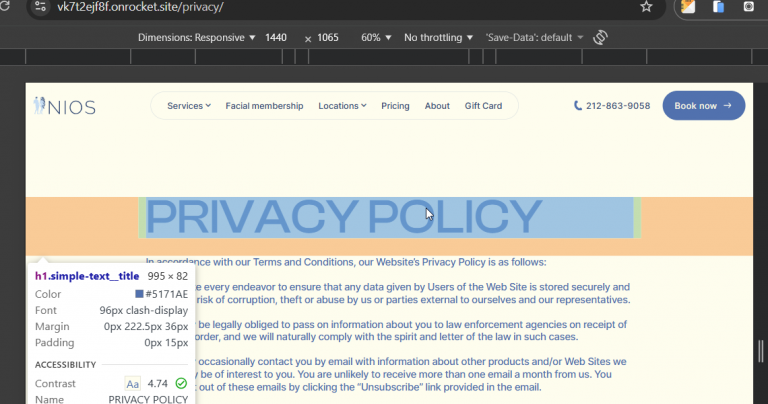This screenshot has height=404, width=768.
Task: Click the phone icon beside 212-863-9058
Action: point(578,106)
